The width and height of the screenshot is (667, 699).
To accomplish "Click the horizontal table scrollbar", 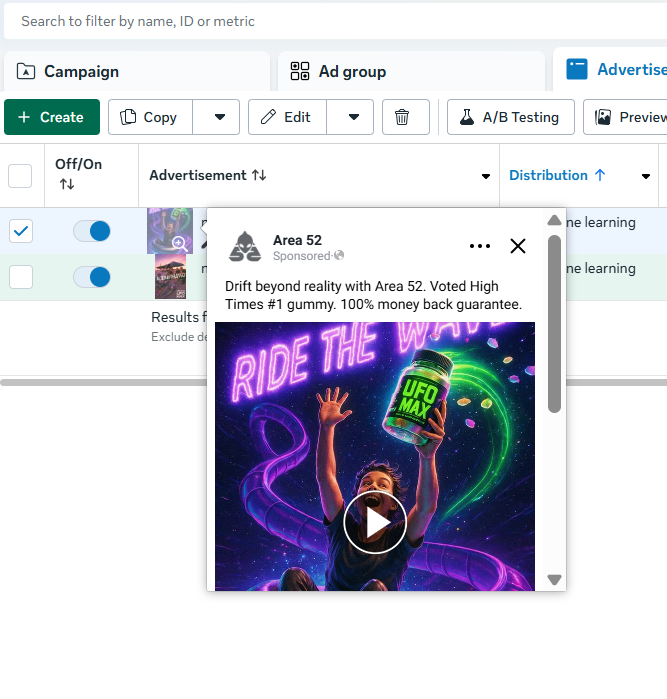I will coord(104,382).
